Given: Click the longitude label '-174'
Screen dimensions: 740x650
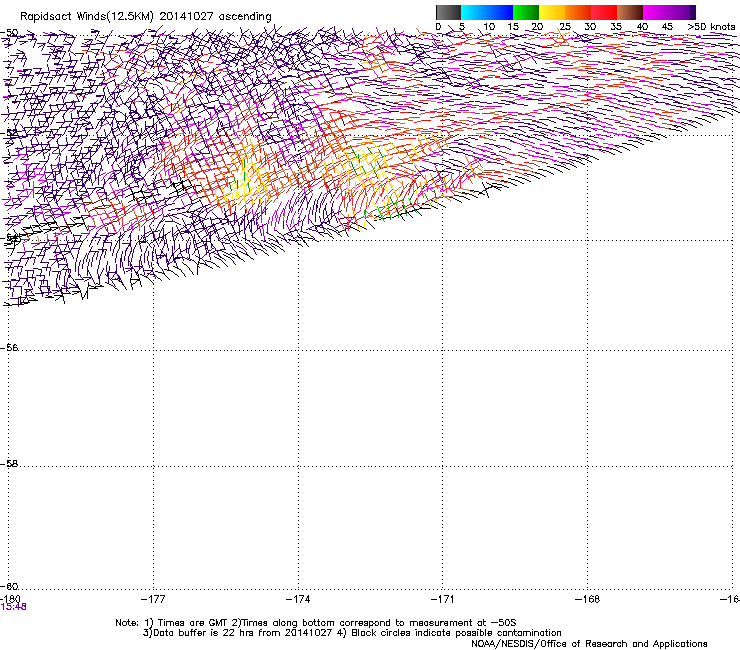Looking at the screenshot, I should 298,599.
